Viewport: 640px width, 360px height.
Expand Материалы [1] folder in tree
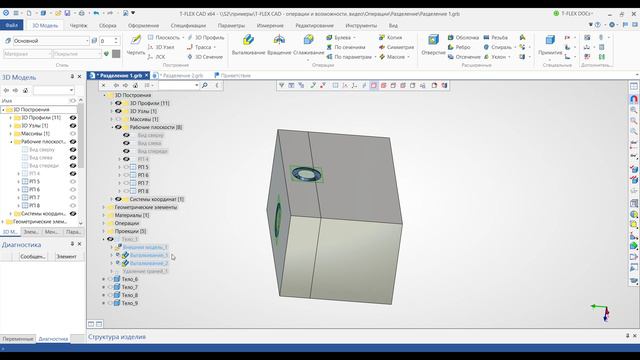(x=104, y=215)
